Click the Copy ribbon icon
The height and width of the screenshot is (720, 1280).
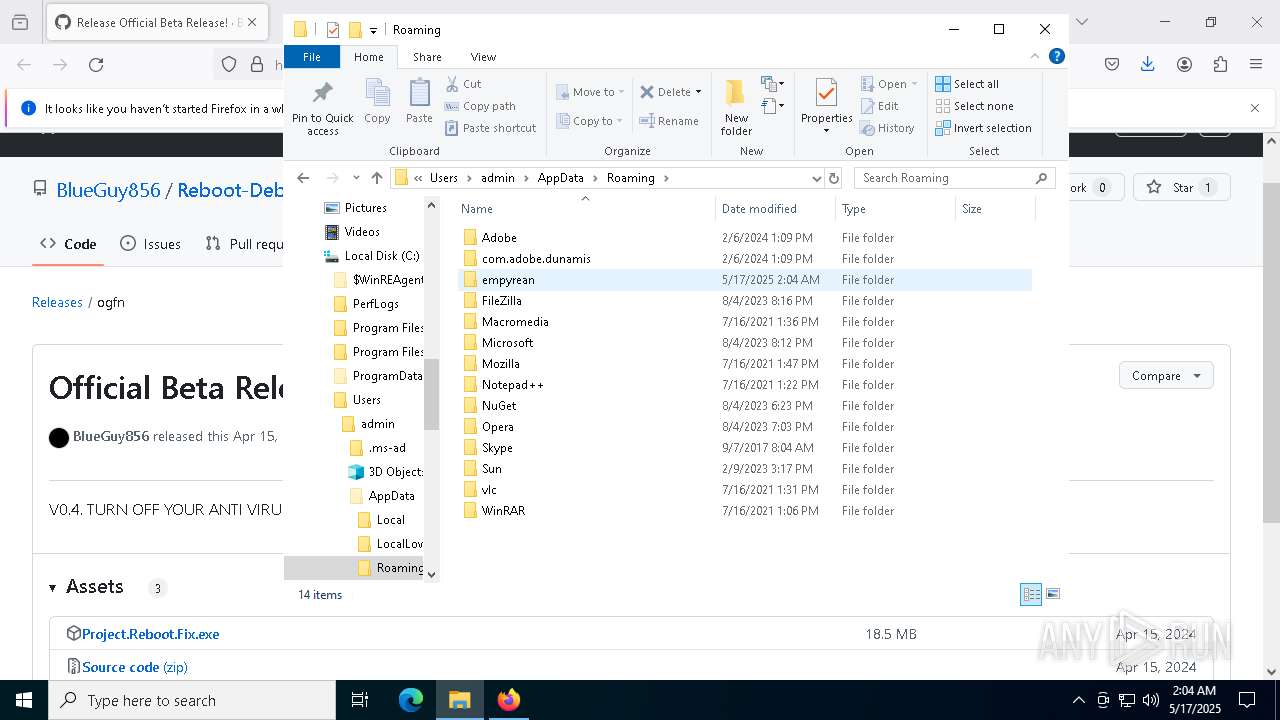(x=377, y=102)
